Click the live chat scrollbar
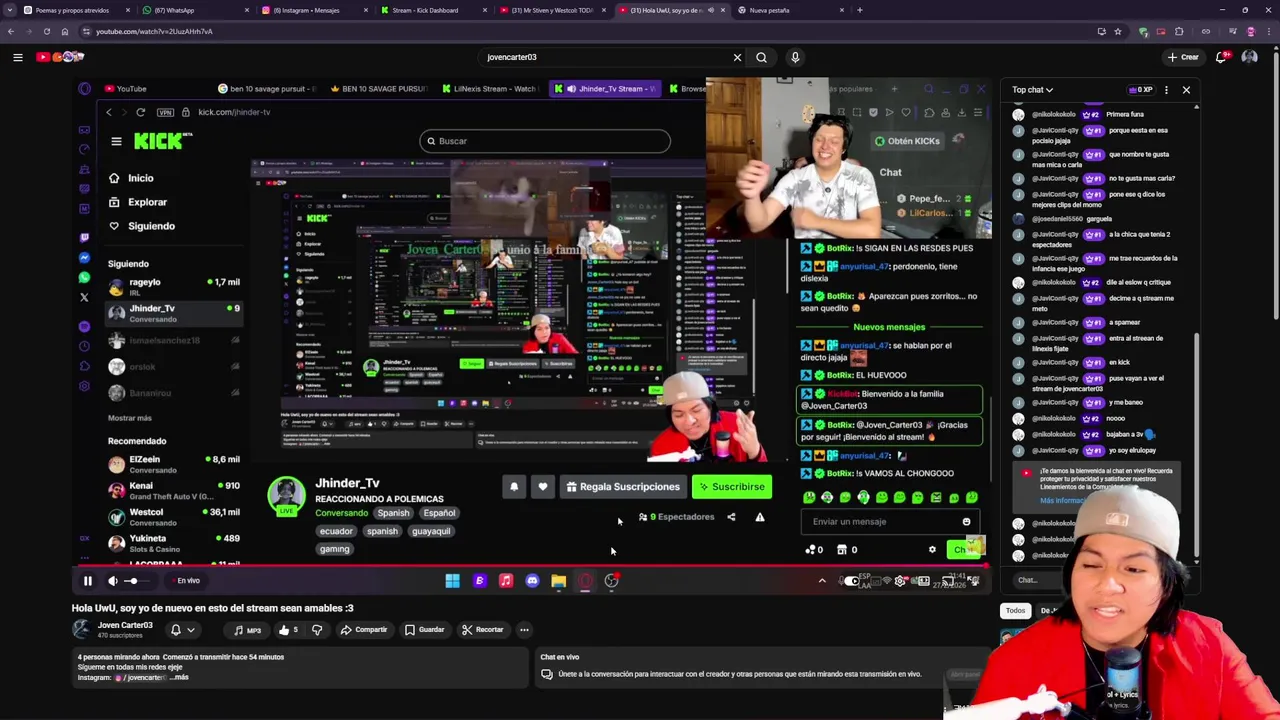Viewport: 1280px width, 720px height. (x=1196, y=445)
